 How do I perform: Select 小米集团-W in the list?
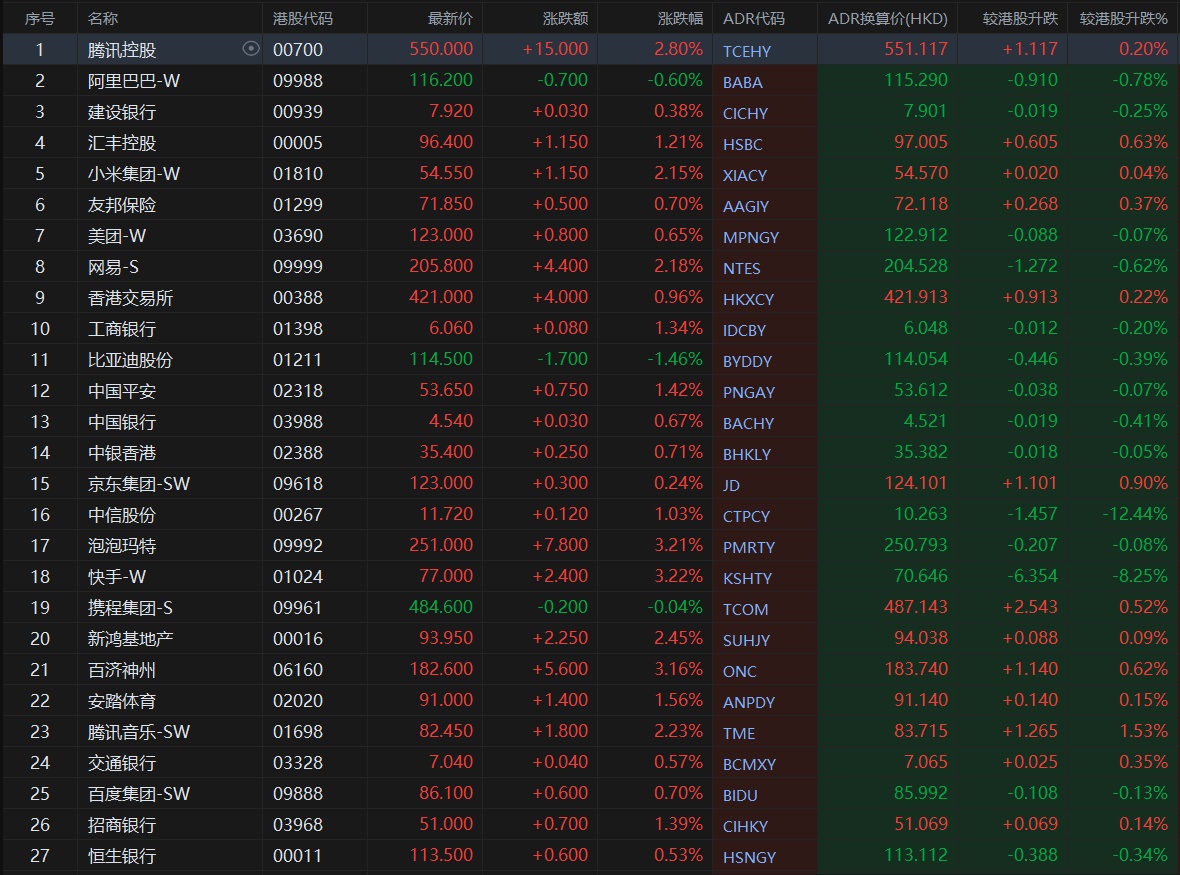coord(134,173)
